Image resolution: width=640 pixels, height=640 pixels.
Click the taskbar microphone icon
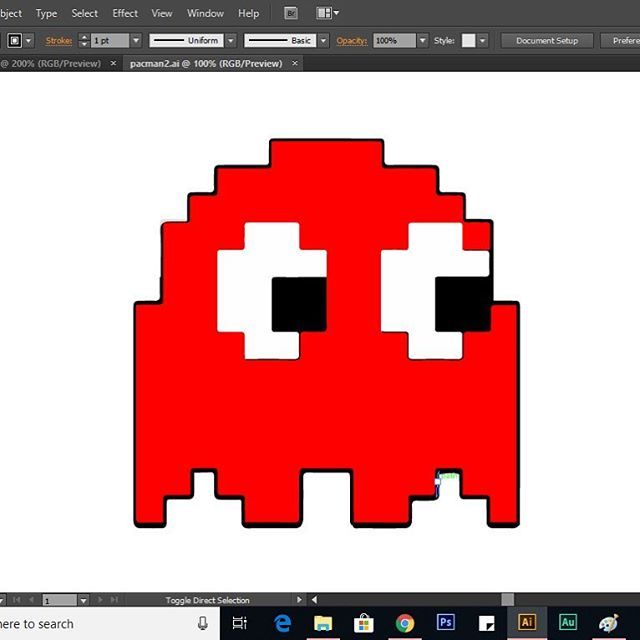point(202,623)
